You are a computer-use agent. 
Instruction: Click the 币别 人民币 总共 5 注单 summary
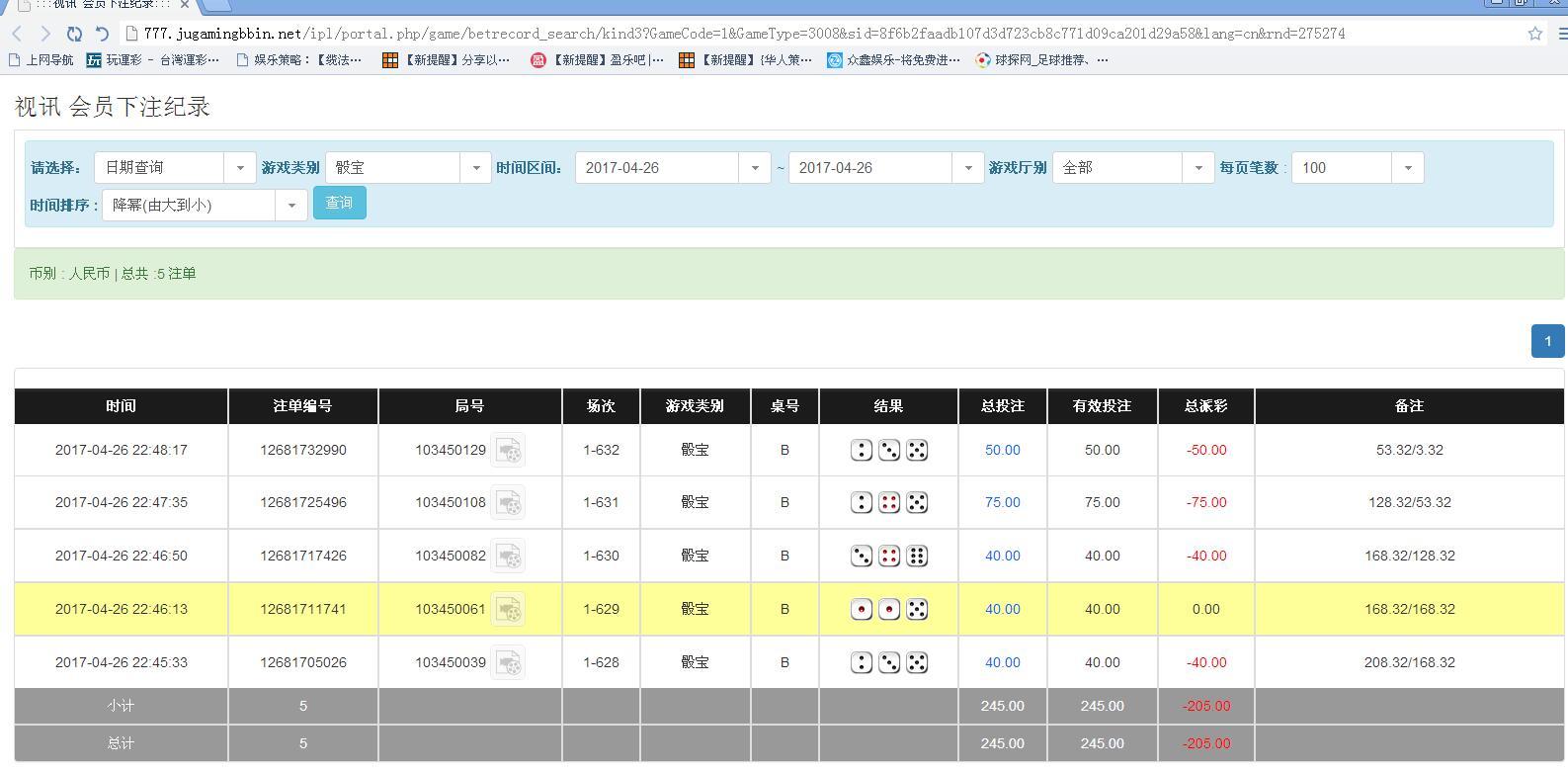[x=113, y=274]
